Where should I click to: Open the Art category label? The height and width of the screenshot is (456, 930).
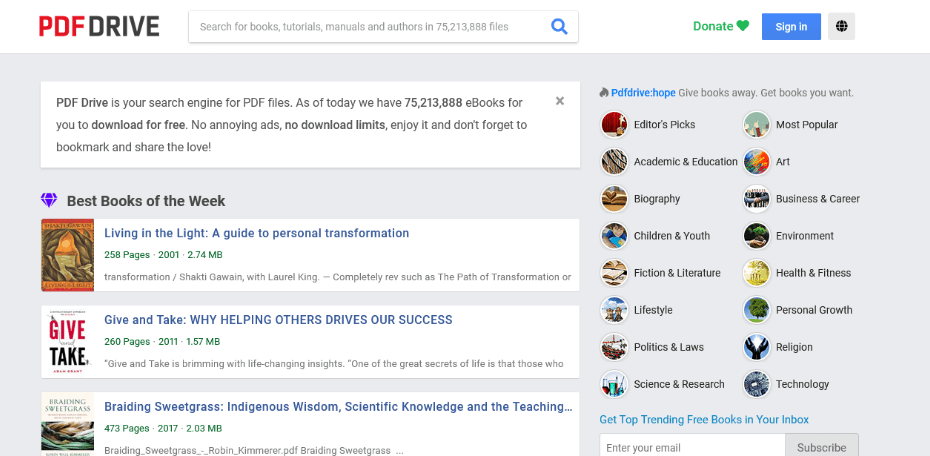(x=783, y=161)
